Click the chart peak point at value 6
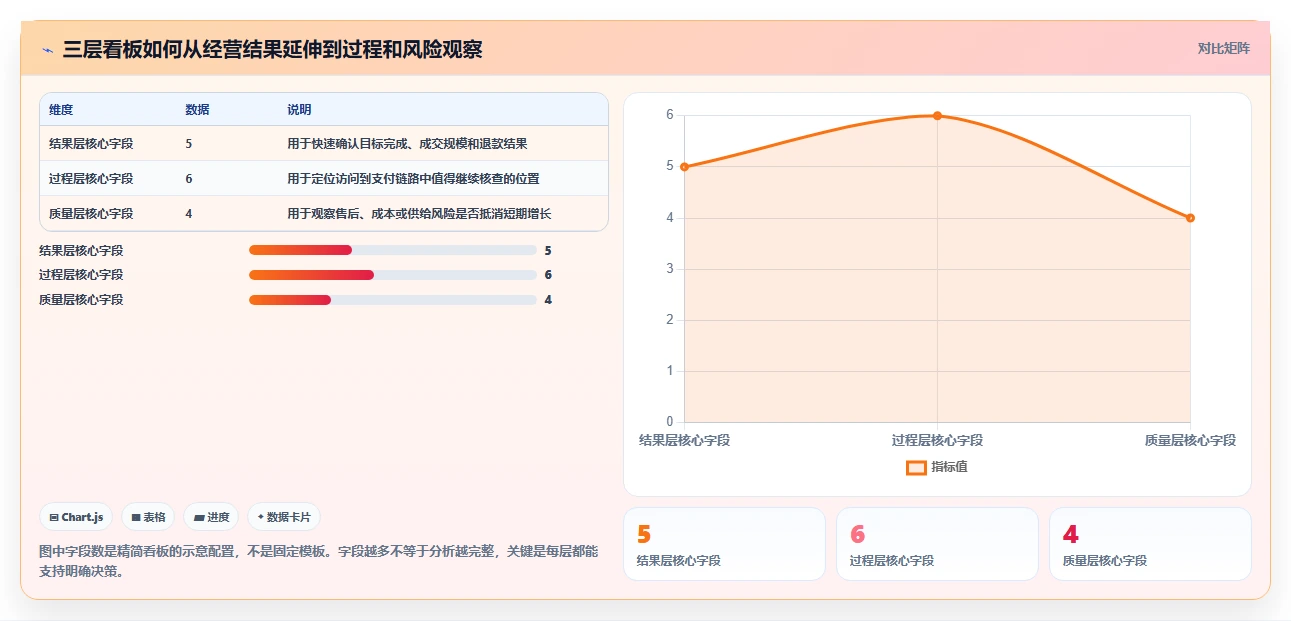 click(937, 115)
